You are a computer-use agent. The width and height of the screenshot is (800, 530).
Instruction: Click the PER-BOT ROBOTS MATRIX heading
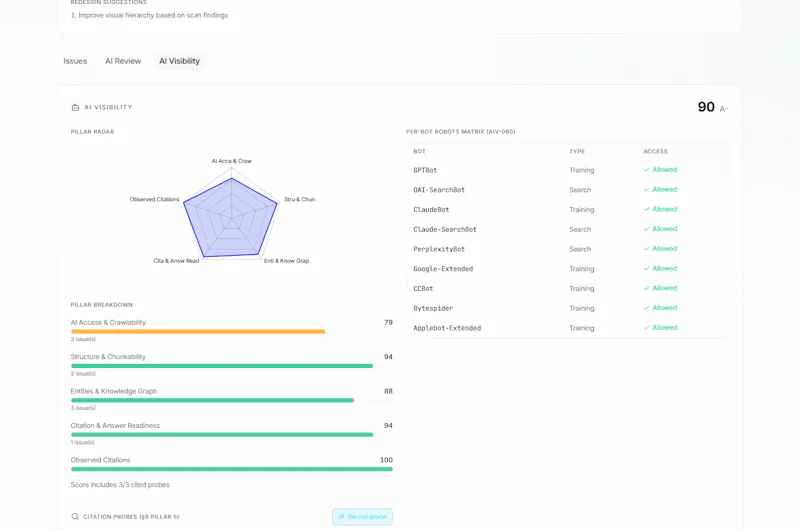coord(461,132)
